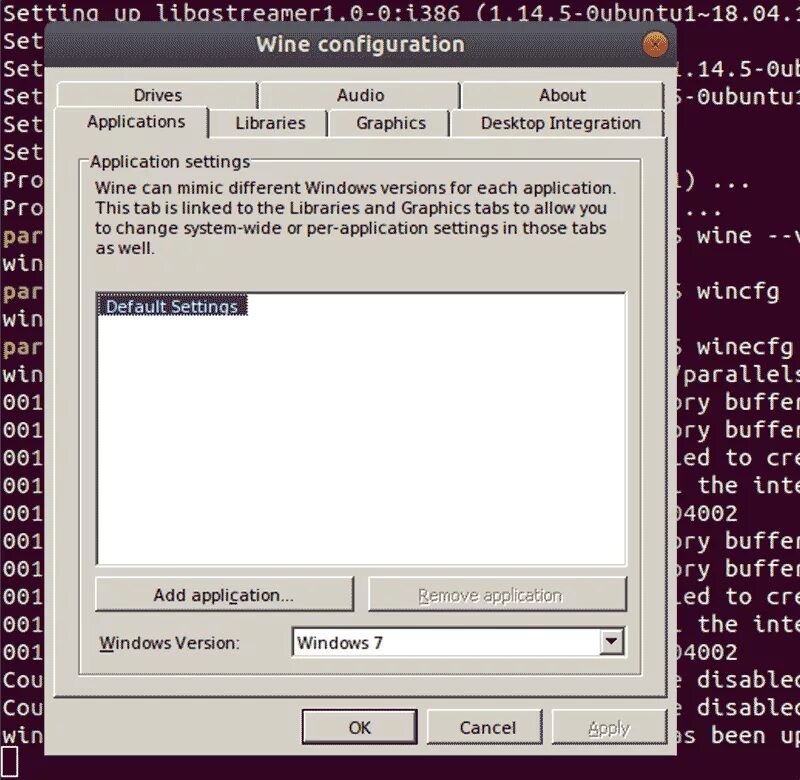This screenshot has width=800, height=780.
Task: Cancel the Wine configuration dialog
Action: pos(487,727)
